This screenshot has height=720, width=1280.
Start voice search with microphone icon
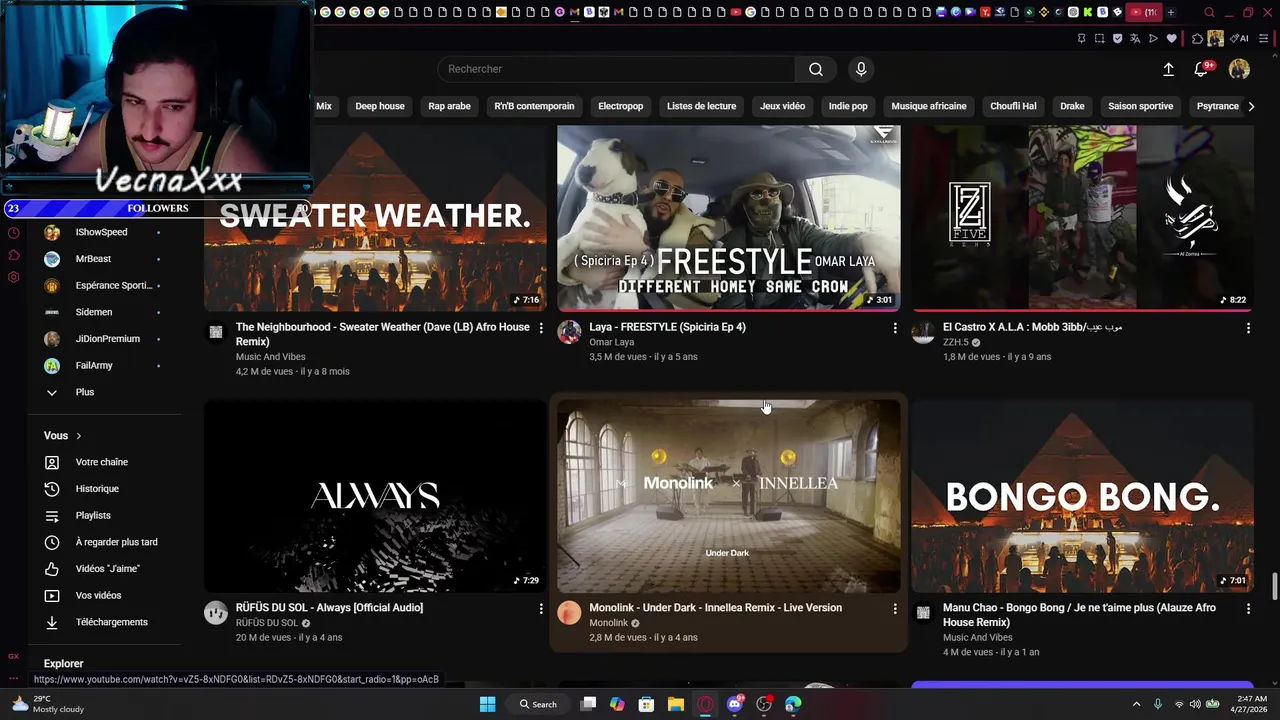[x=861, y=69]
